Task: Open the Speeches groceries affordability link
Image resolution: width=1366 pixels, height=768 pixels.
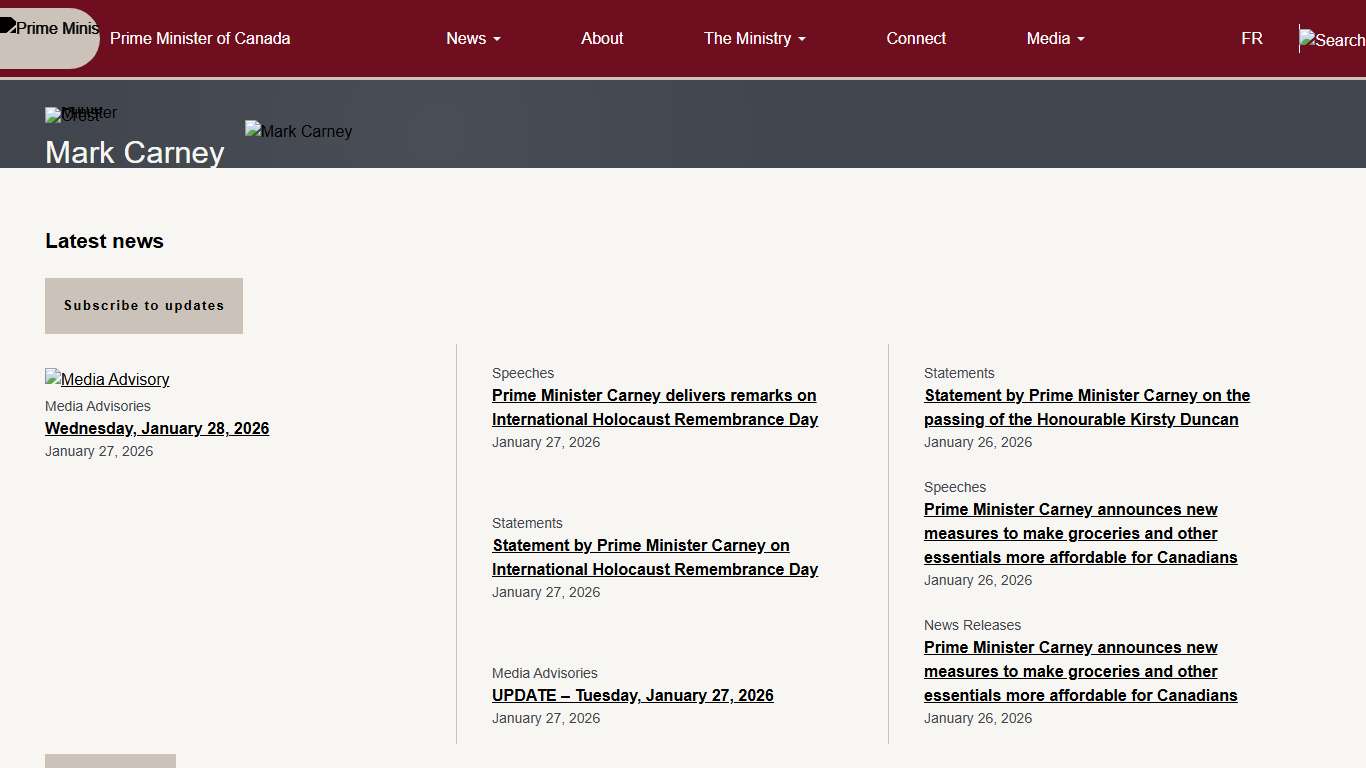Action: (x=1080, y=533)
